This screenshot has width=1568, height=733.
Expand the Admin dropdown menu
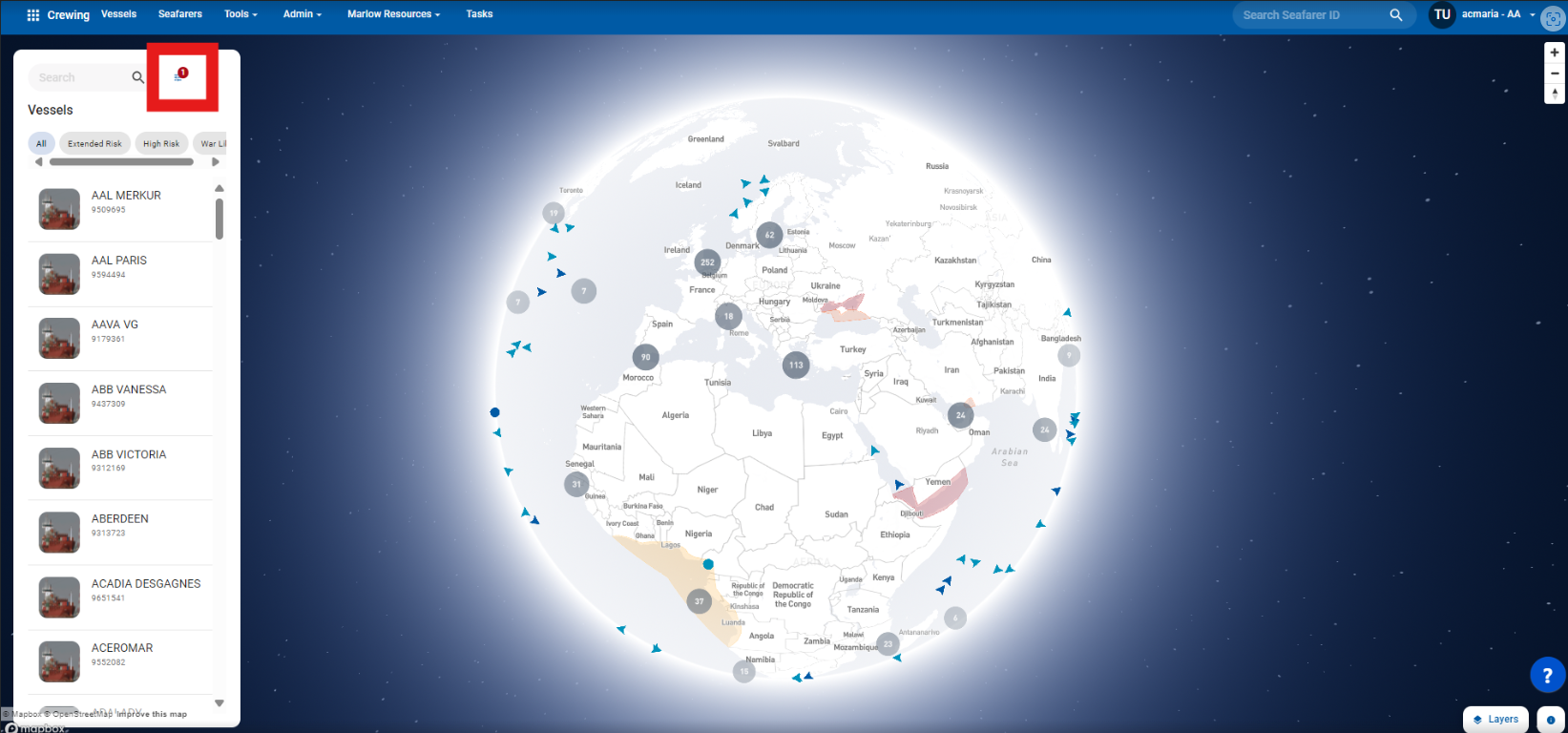303,14
